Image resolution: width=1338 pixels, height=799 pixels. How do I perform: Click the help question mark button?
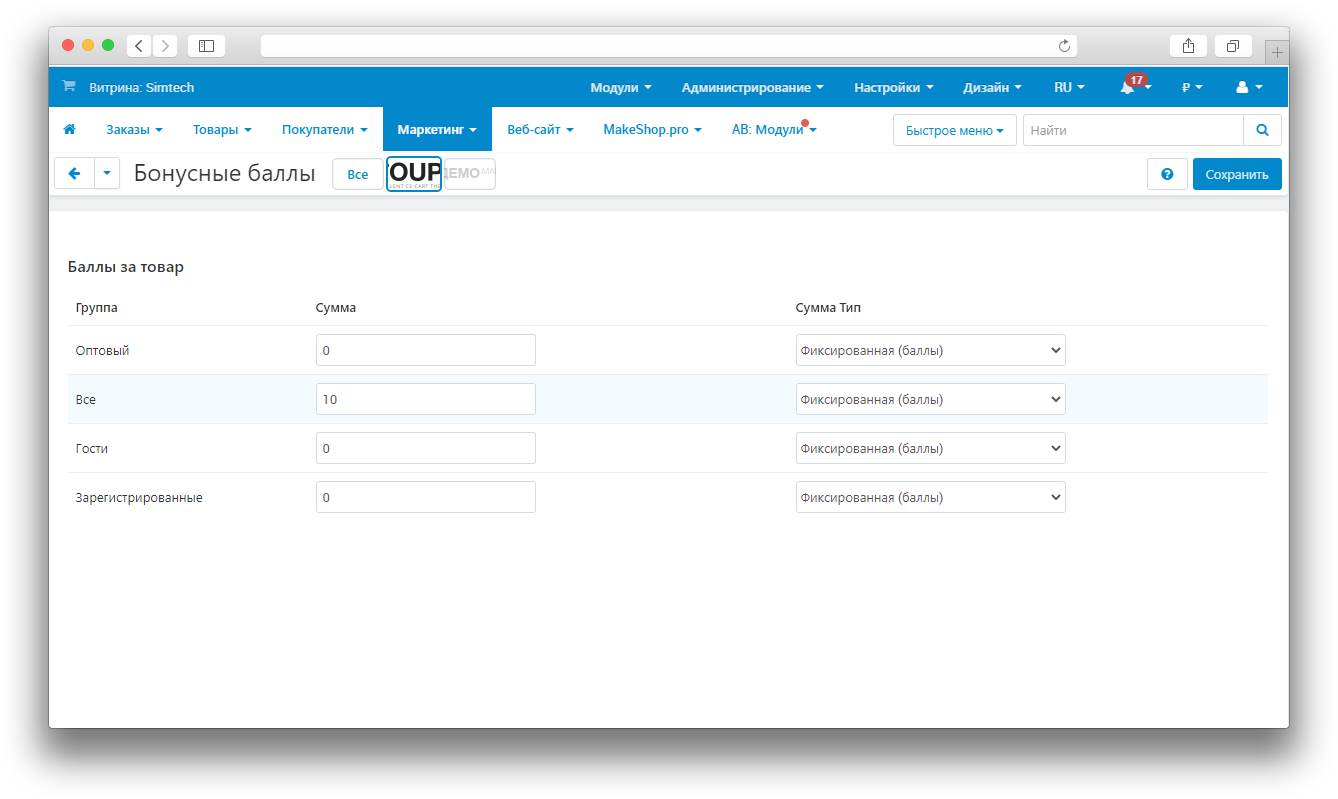(x=1167, y=174)
